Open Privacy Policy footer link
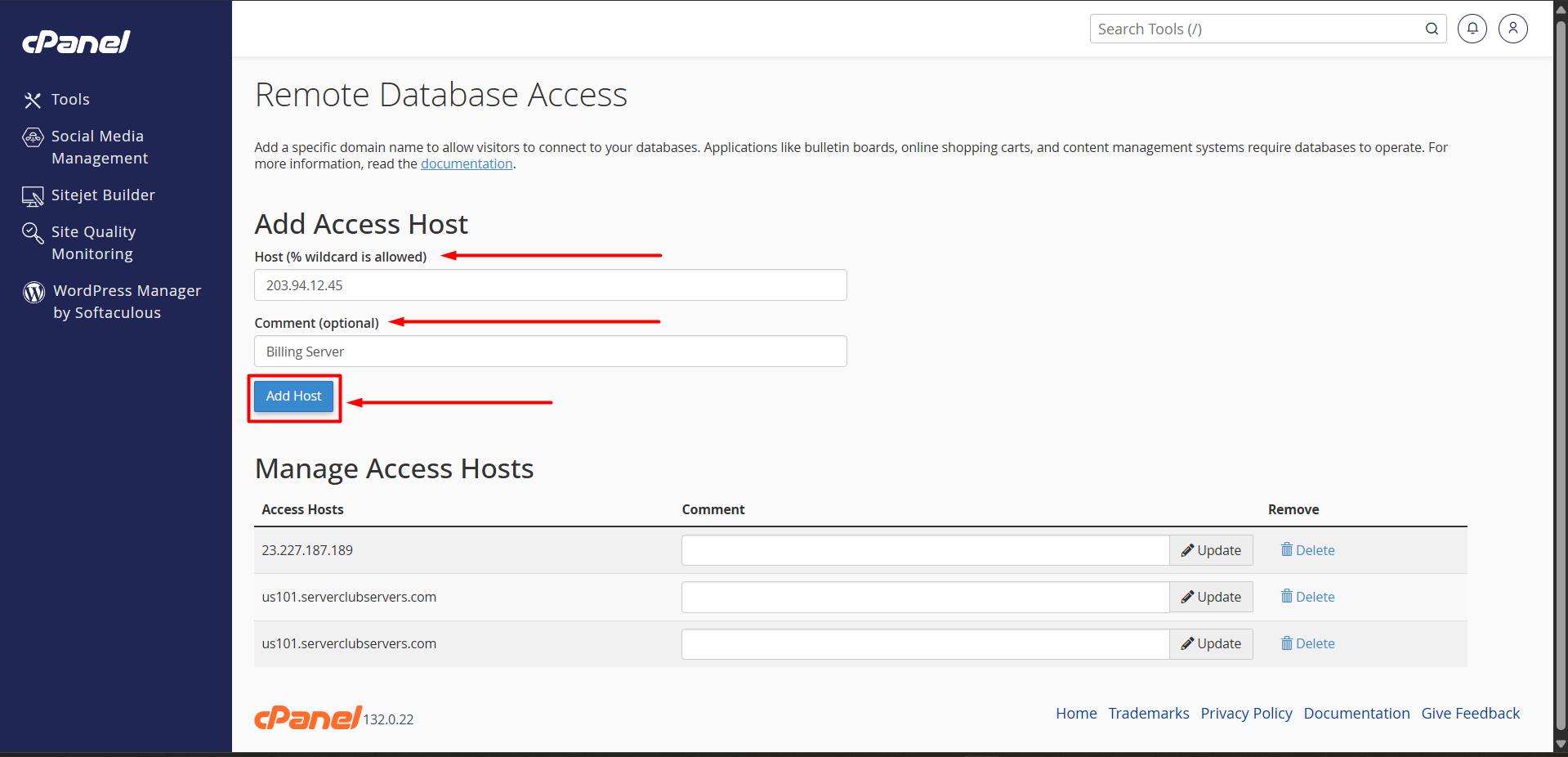Image resolution: width=1568 pixels, height=757 pixels. pyautogui.click(x=1246, y=713)
